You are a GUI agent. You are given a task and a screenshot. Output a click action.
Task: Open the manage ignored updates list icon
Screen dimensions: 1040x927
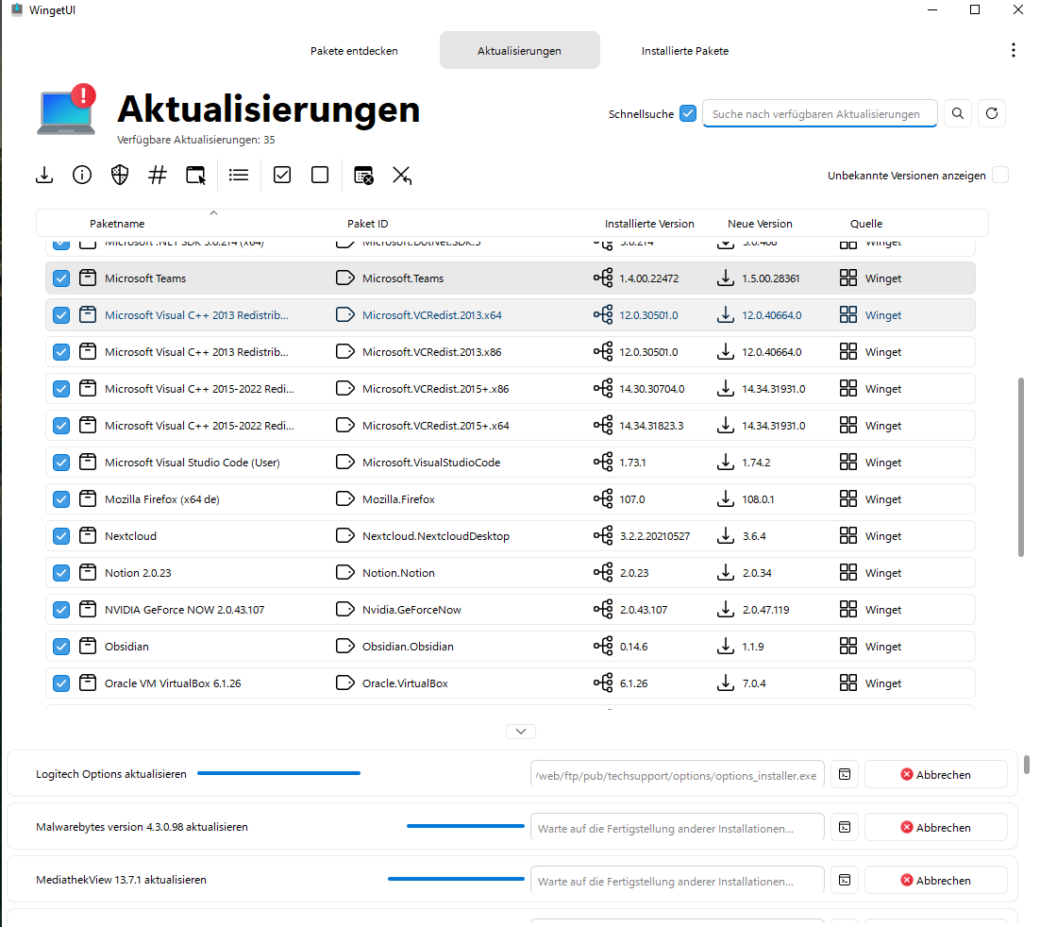238,175
